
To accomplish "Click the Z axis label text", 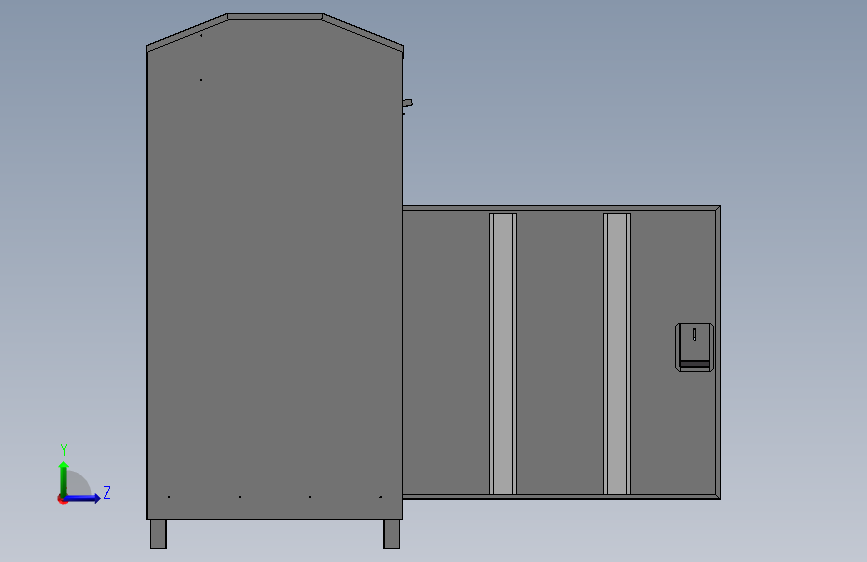I will 107,492.
